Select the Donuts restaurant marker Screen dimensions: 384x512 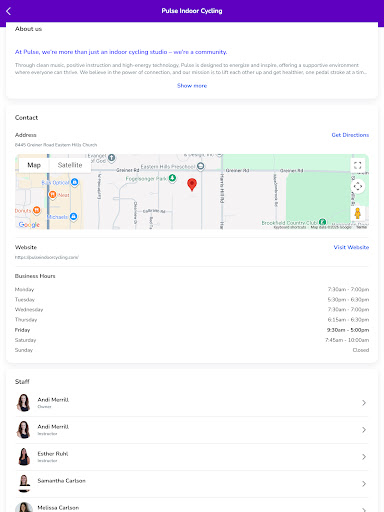click(x=37, y=210)
